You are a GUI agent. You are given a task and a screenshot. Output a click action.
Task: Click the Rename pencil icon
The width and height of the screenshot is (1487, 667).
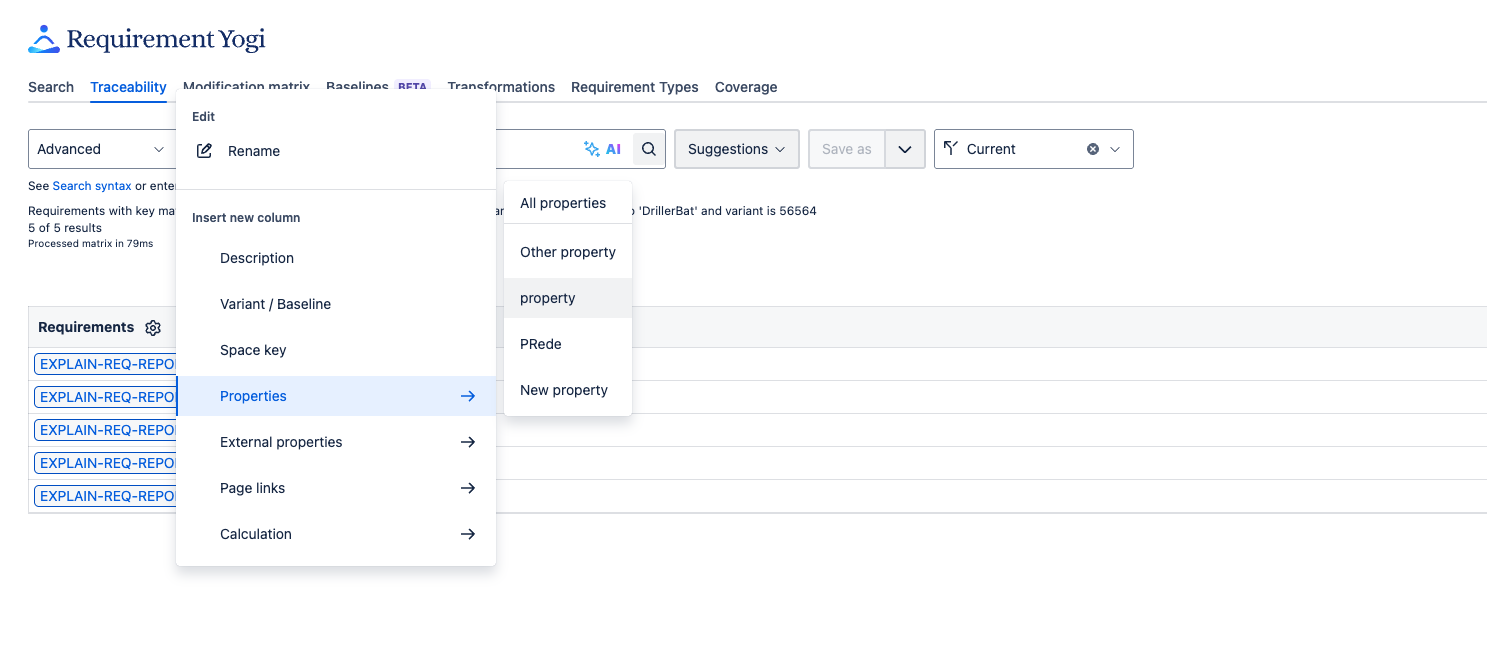204,151
